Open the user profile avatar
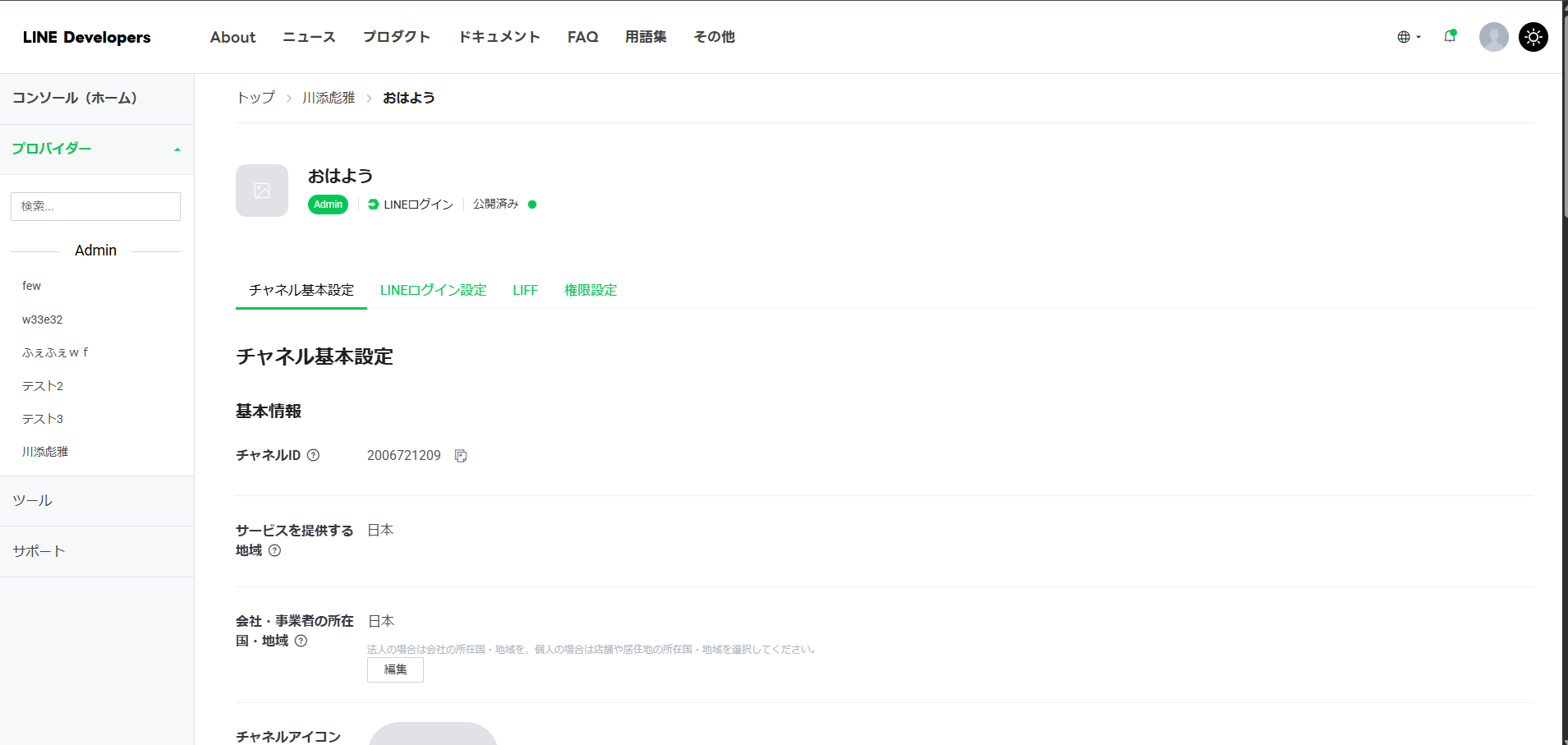This screenshot has width=1568, height=745. tap(1493, 37)
